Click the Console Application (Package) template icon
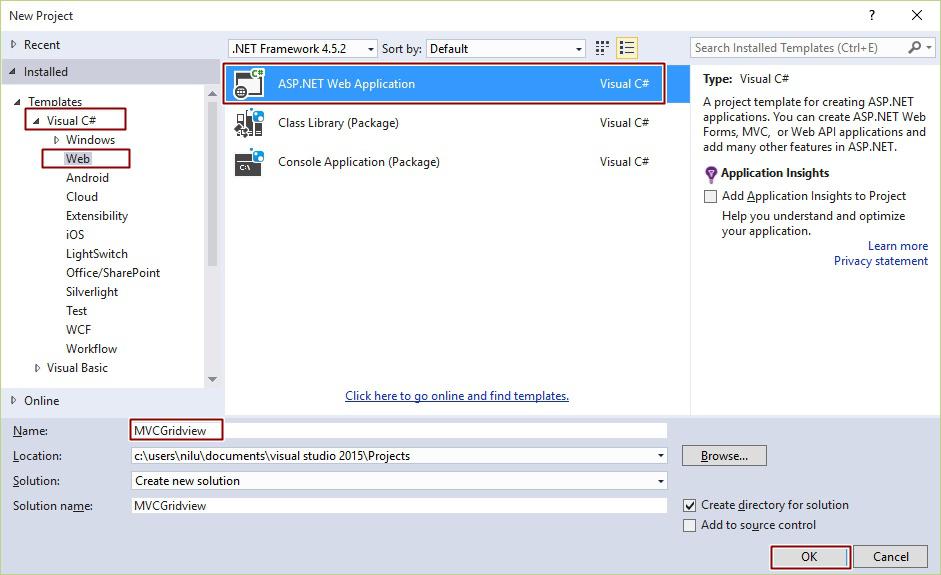The image size is (941, 575). point(249,162)
